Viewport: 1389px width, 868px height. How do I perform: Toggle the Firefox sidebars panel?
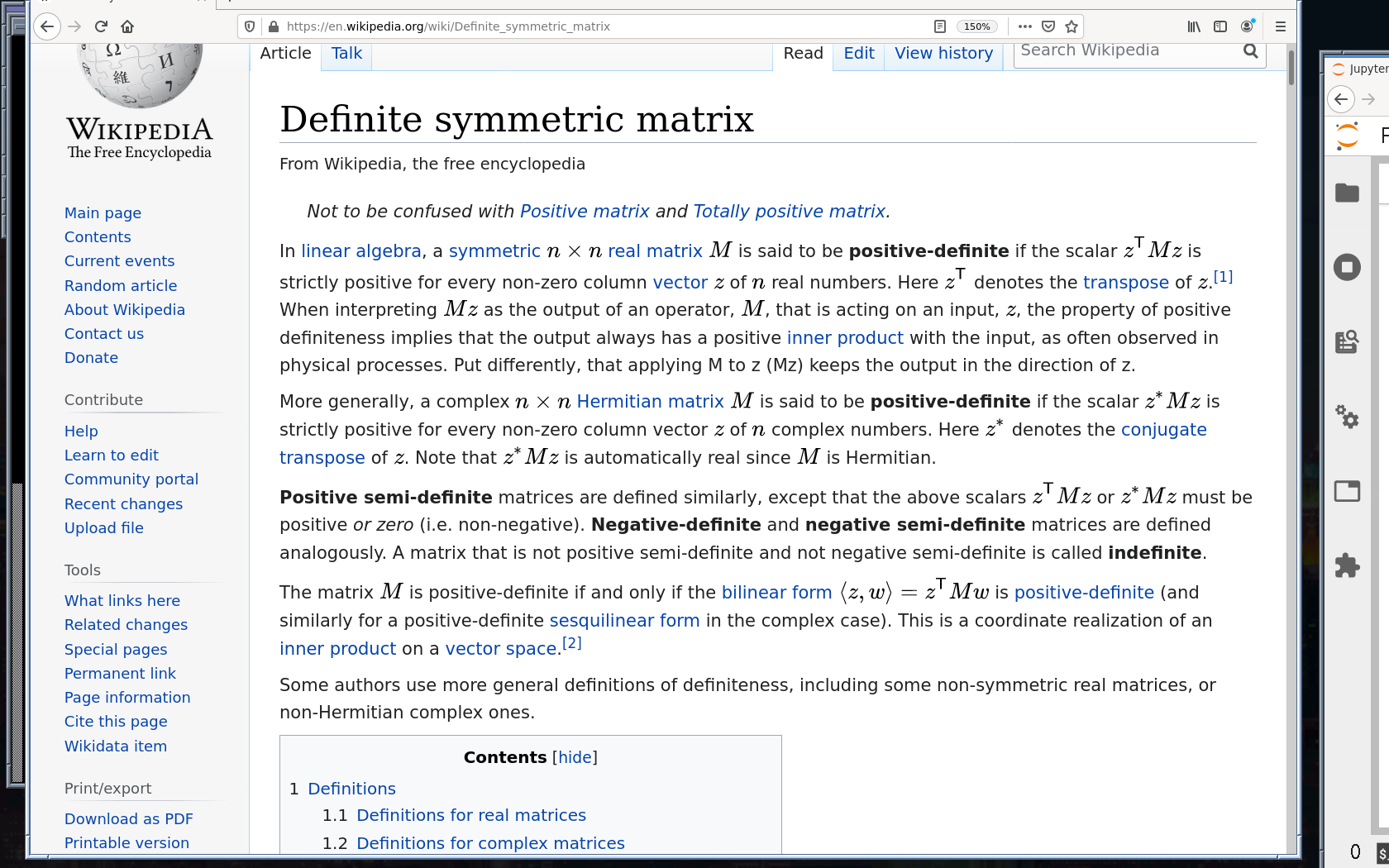tap(1220, 26)
